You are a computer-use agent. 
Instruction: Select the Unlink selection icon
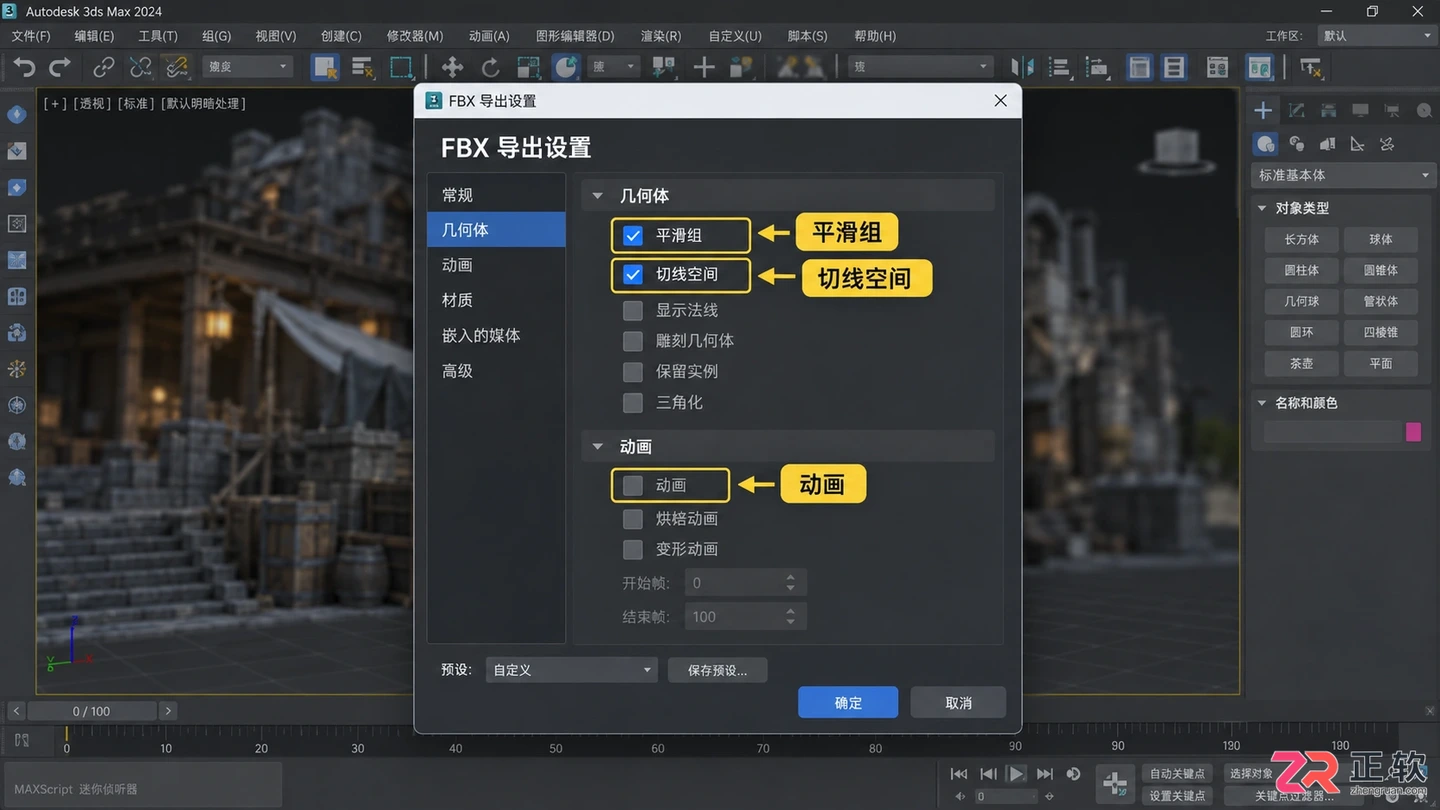coord(140,67)
